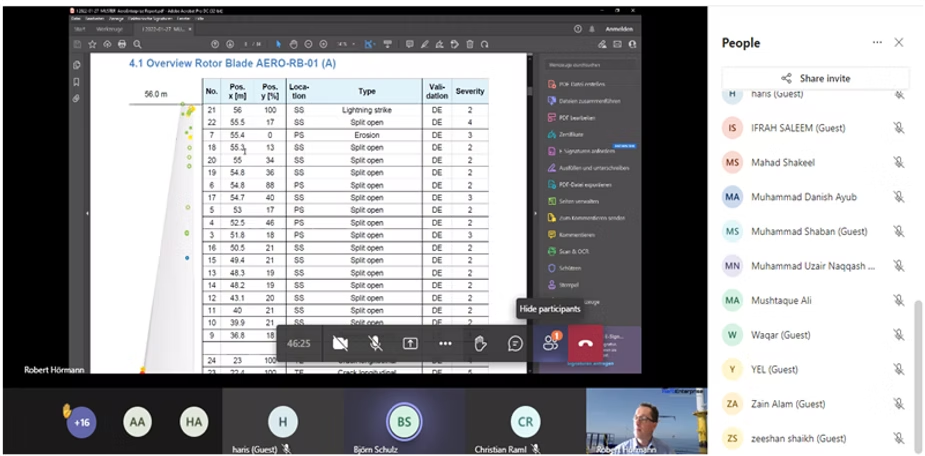
Task: Hide participants using the people icon
Action: (550, 343)
